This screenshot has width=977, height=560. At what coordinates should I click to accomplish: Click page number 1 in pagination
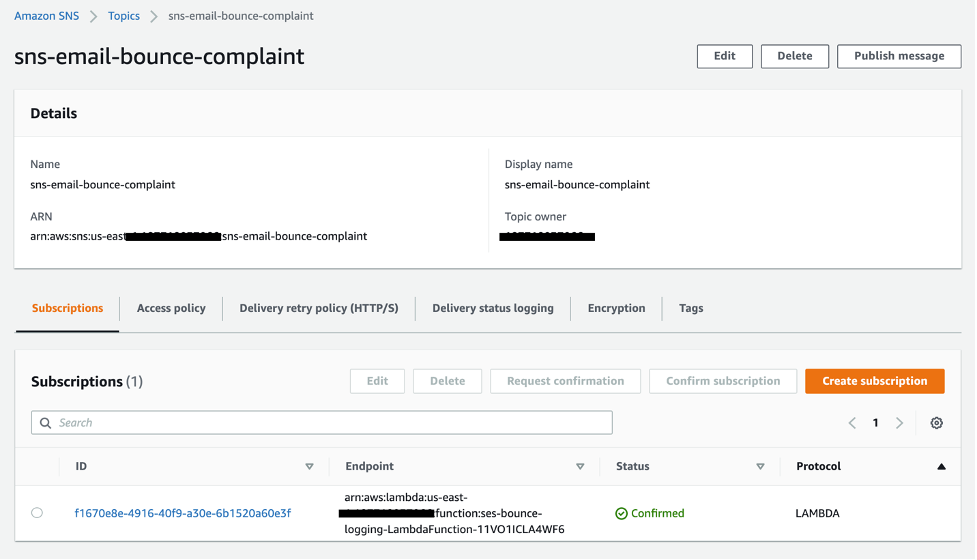(875, 423)
